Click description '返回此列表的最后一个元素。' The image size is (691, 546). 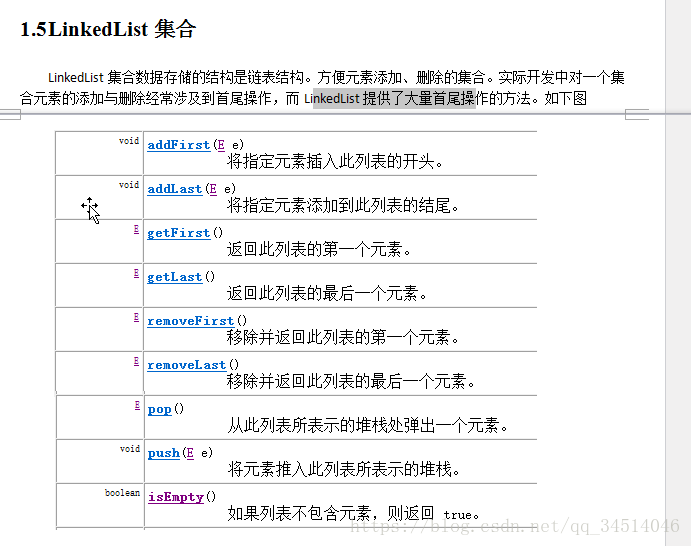327,293
